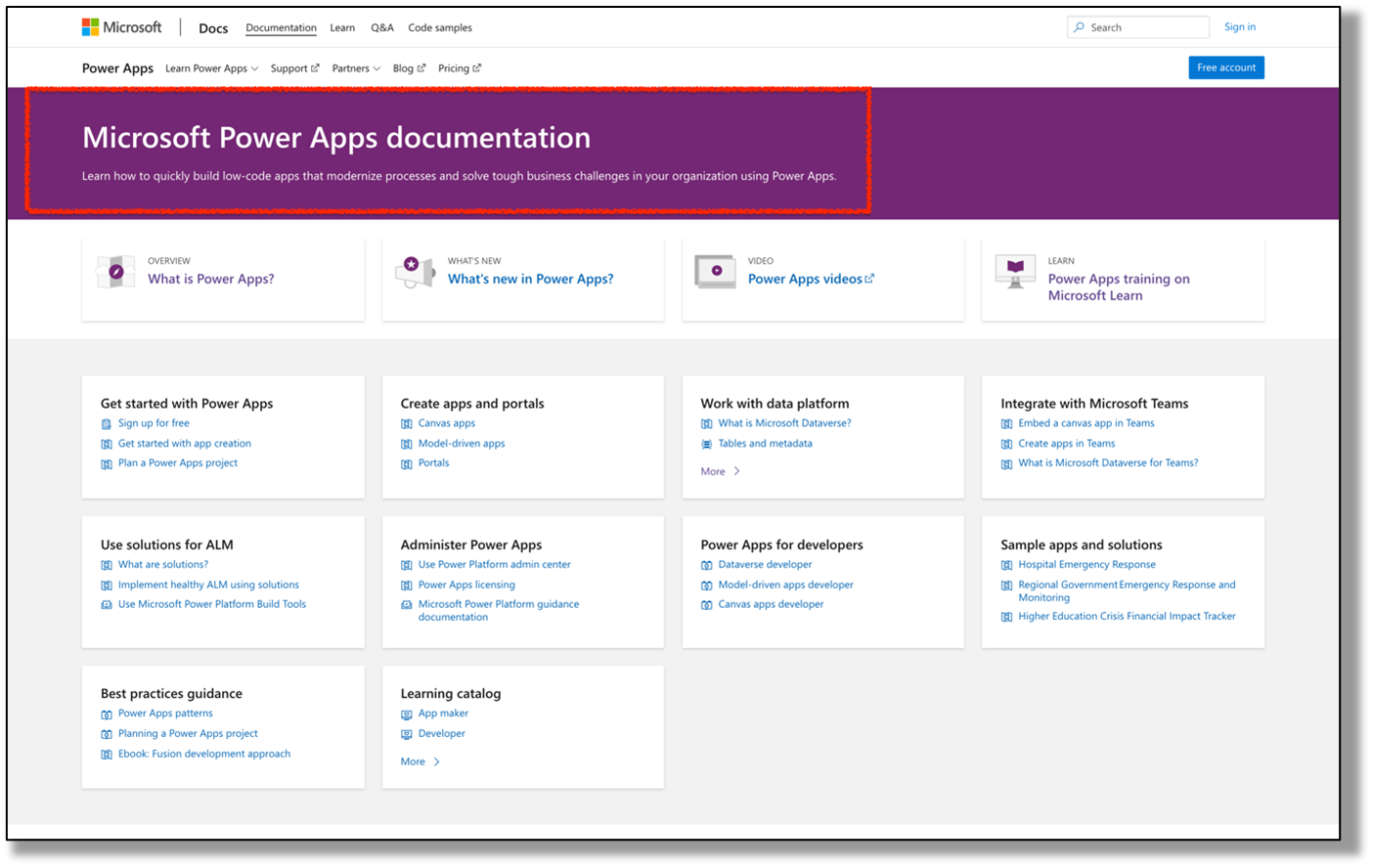Click the Overview card compass icon
The image size is (1373, 868).
116,272
